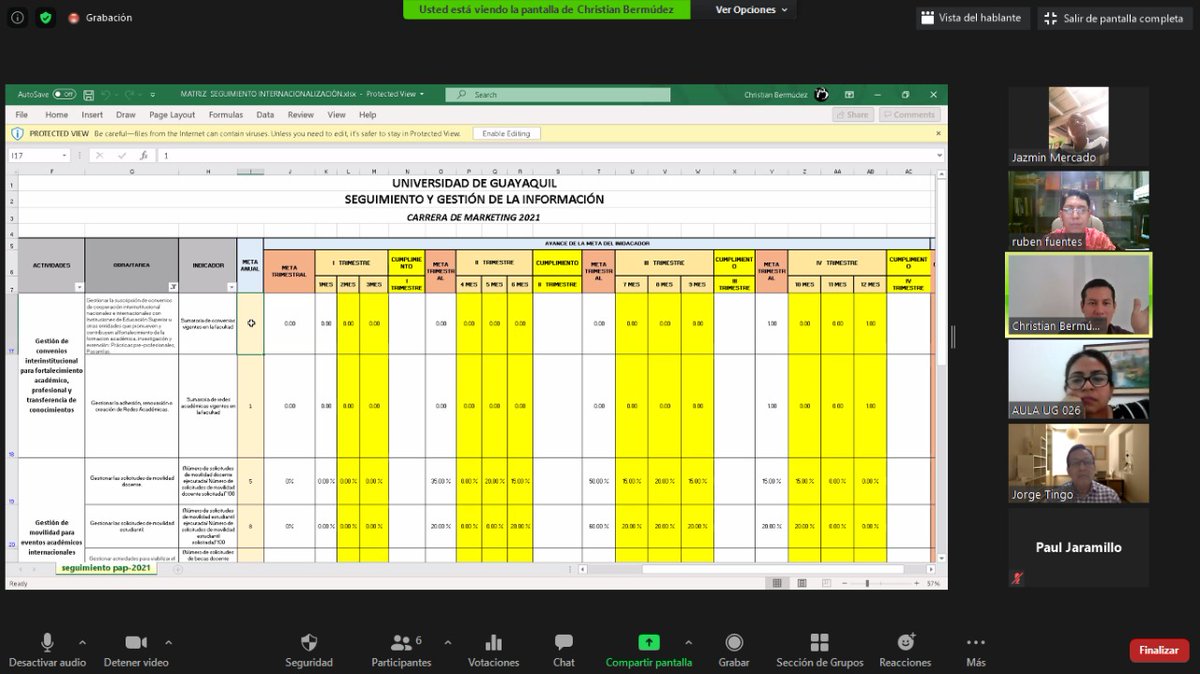
Task: Click the meeting info icon
Action: click(x=17, y=18)
